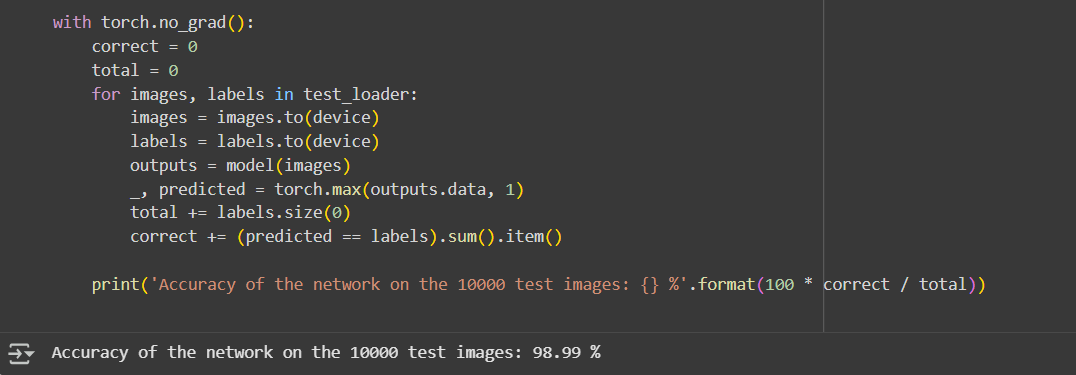This screenshot has width=1076, height=375.
Task: Place cursor in 'correct = 0' line
Action: (x=145, y=47)
